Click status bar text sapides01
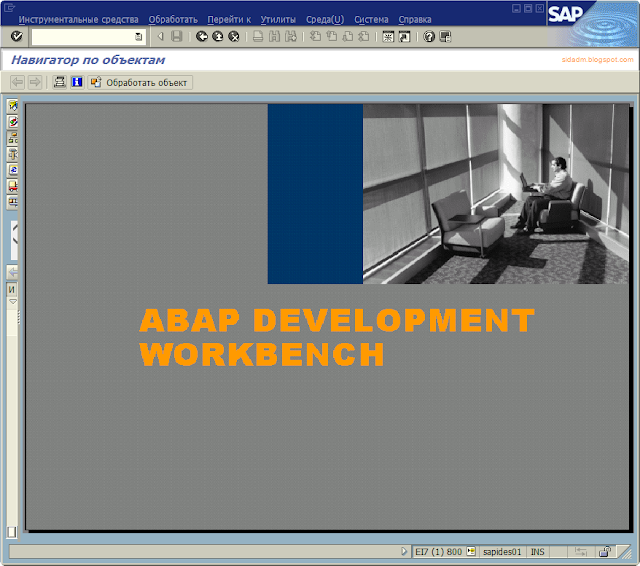Screen dimensions: 640x566 point(502,552)
